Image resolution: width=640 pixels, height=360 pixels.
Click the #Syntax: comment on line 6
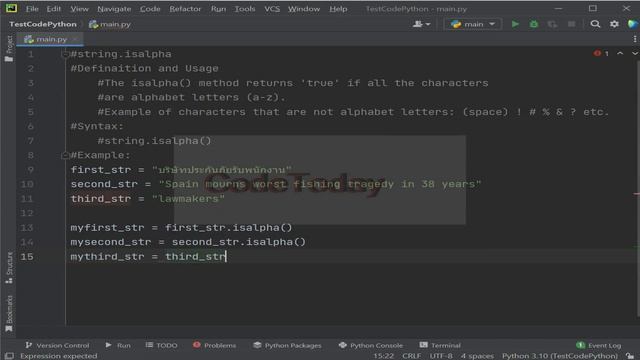[97, 126]
